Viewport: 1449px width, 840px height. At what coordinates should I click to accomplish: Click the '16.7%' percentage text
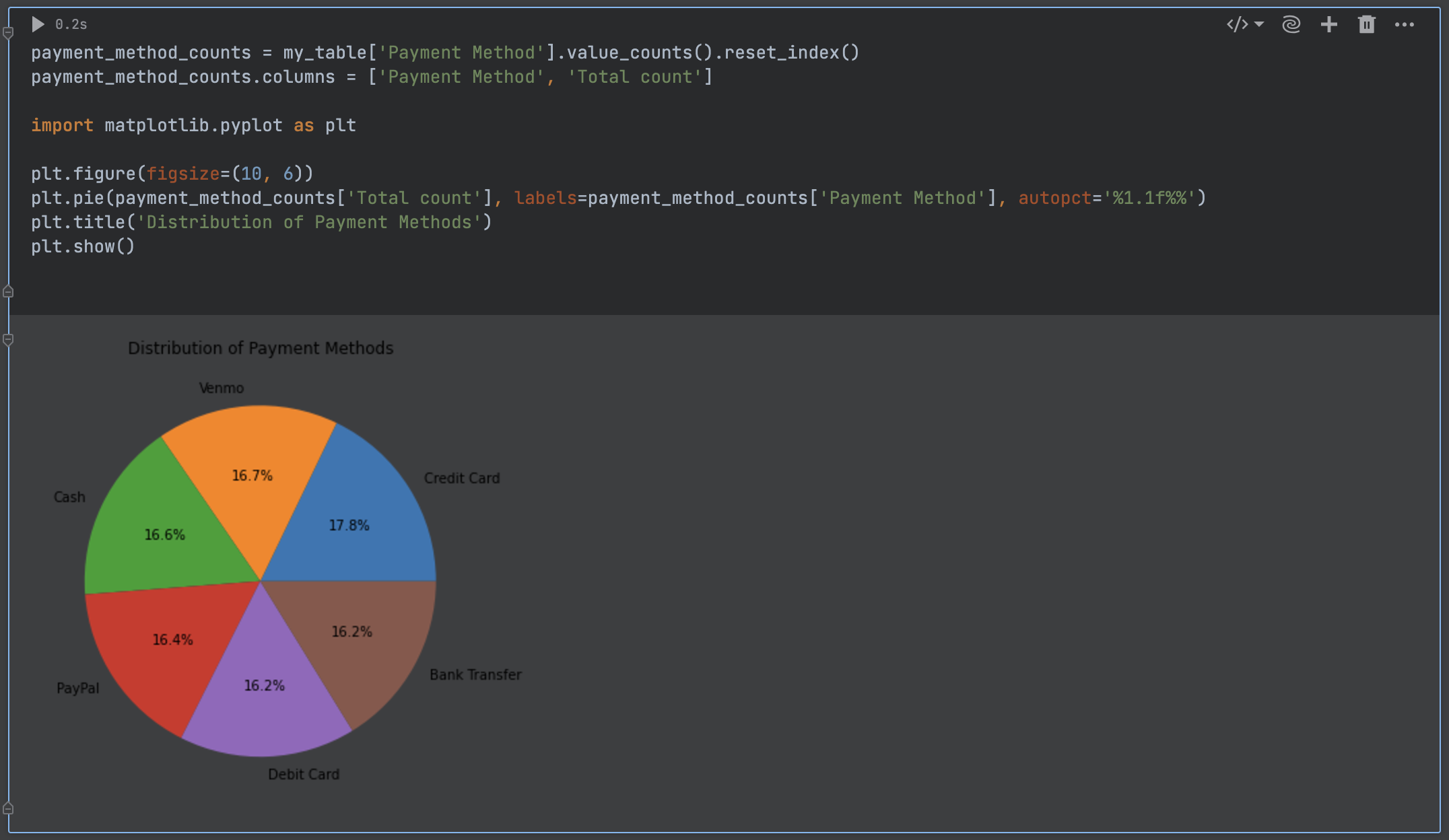click(x=252, y=475)
